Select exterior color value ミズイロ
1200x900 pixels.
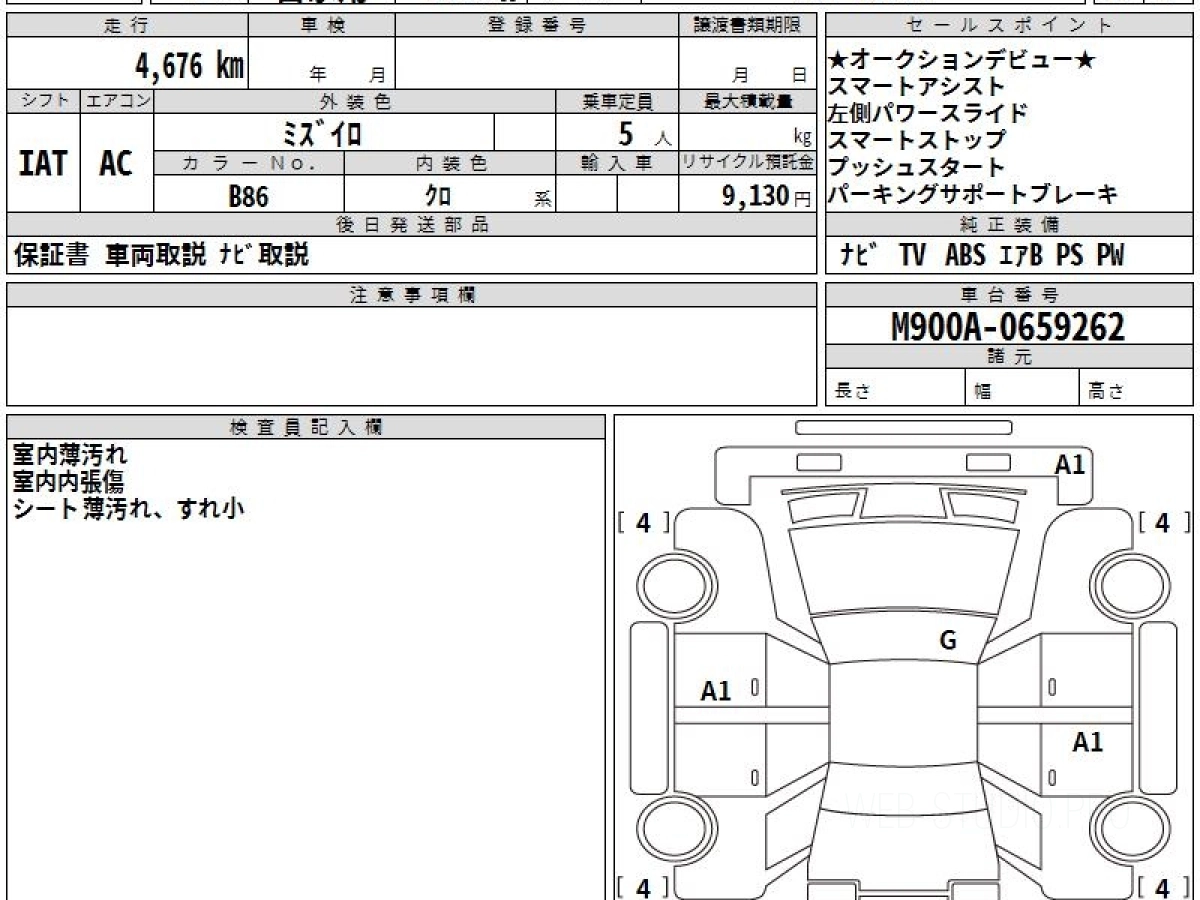coord(323,133)
